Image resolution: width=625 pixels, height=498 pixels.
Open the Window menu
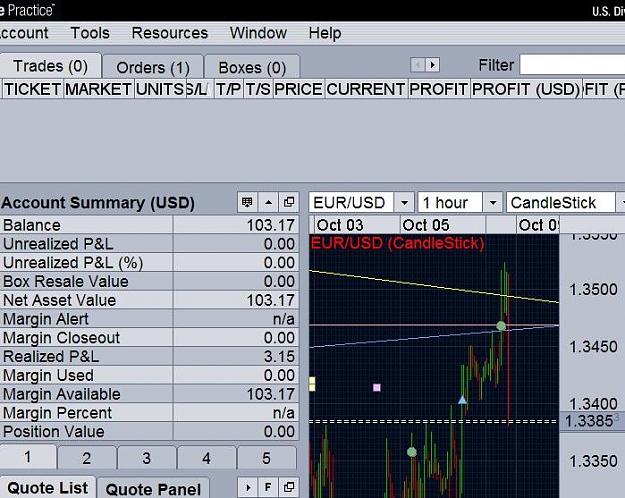click(x=258, y=33)
